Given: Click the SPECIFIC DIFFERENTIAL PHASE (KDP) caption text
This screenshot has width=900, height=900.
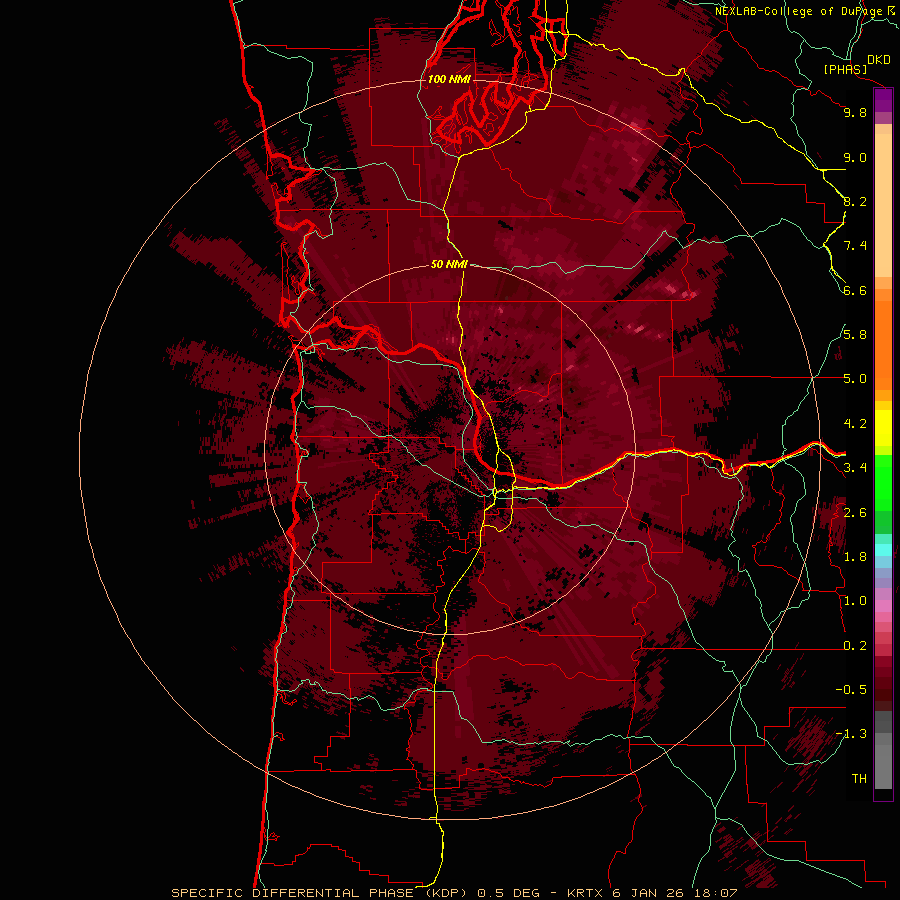Looking at the screenshot, I should (x=319, y=893).
